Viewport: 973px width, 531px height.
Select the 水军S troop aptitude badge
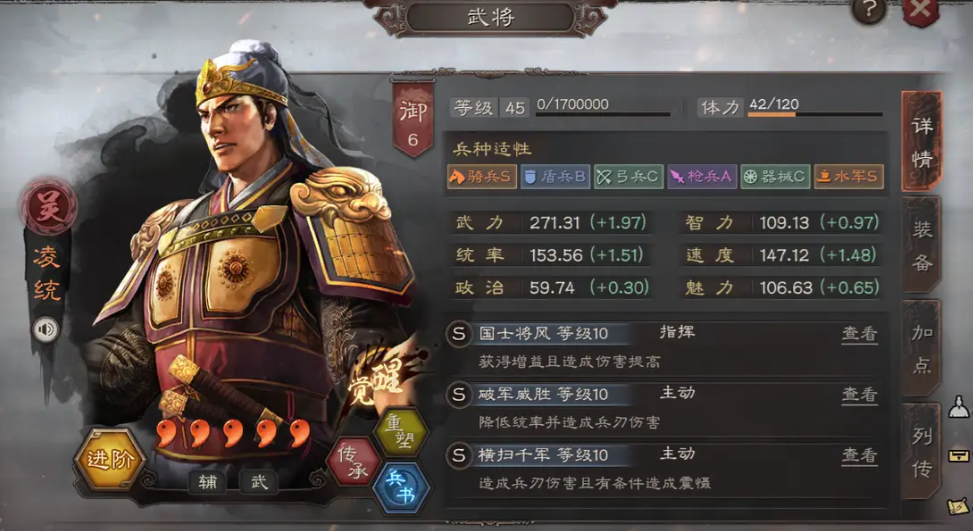pyautogui.click(x=848, y=177)
